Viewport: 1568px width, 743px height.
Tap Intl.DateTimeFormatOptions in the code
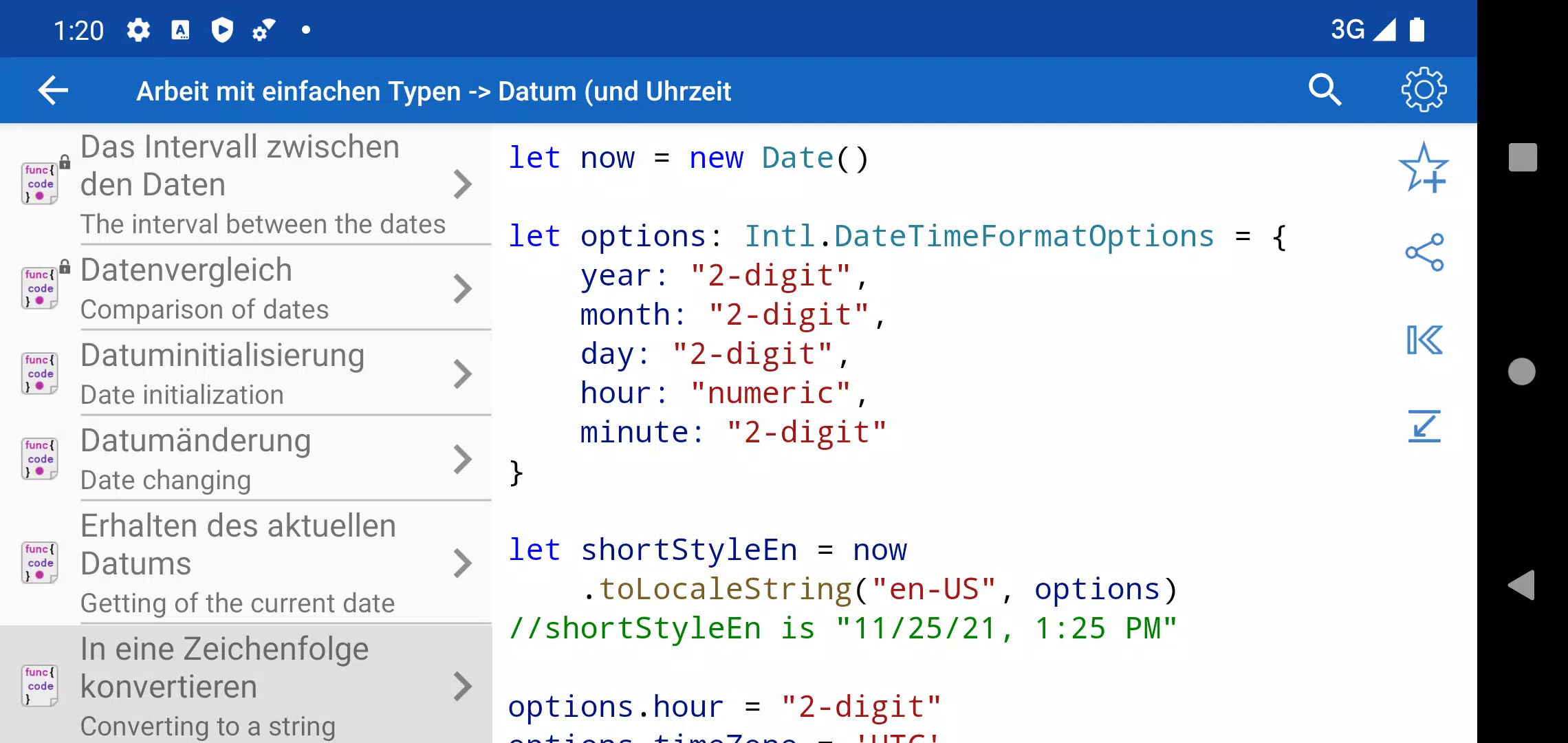coord(979,237)
